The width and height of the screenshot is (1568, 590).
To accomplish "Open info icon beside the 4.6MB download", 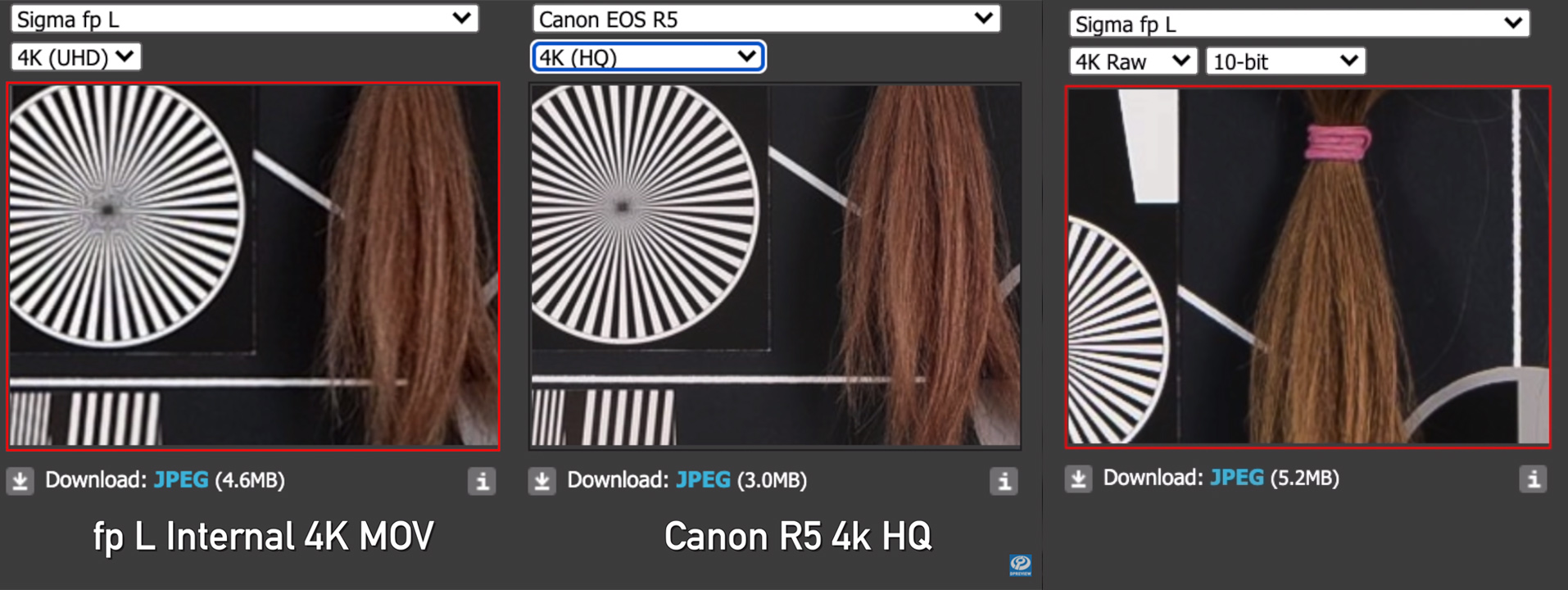I will point(482,481).
